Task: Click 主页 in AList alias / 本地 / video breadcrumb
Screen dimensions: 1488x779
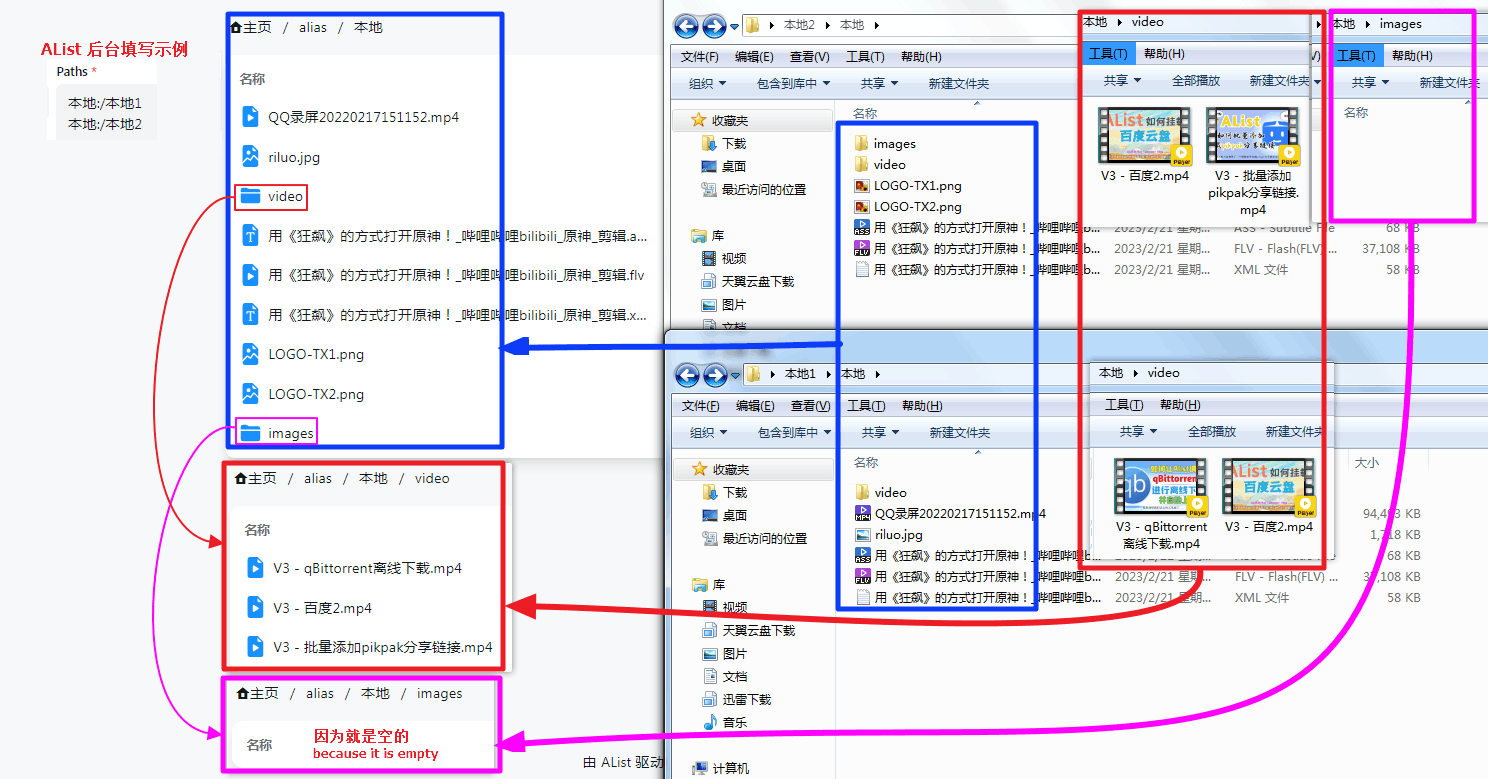Action: coord(256,478)
